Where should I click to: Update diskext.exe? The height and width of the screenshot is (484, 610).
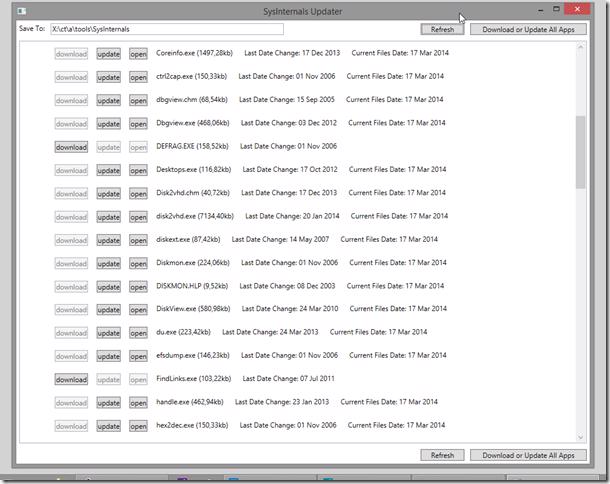coord(109,240)
